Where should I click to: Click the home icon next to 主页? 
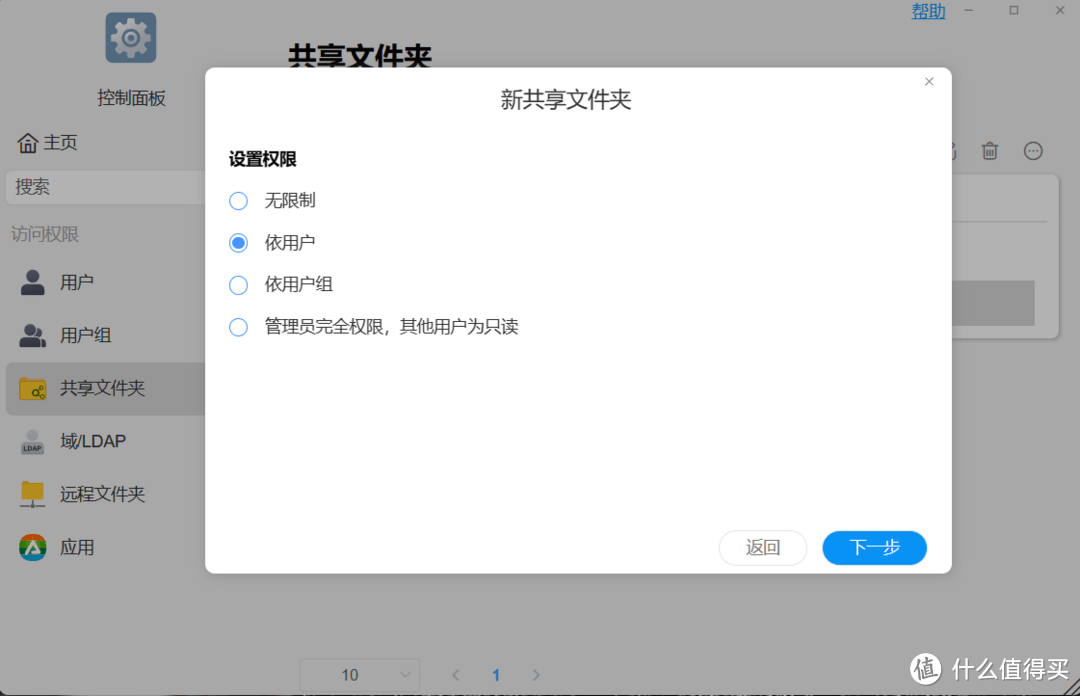tap(28, 143)
